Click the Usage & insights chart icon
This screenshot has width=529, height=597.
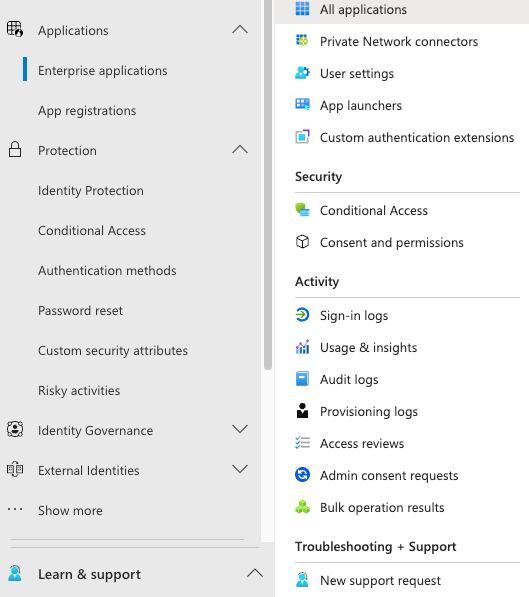click(x=302, y=346)
